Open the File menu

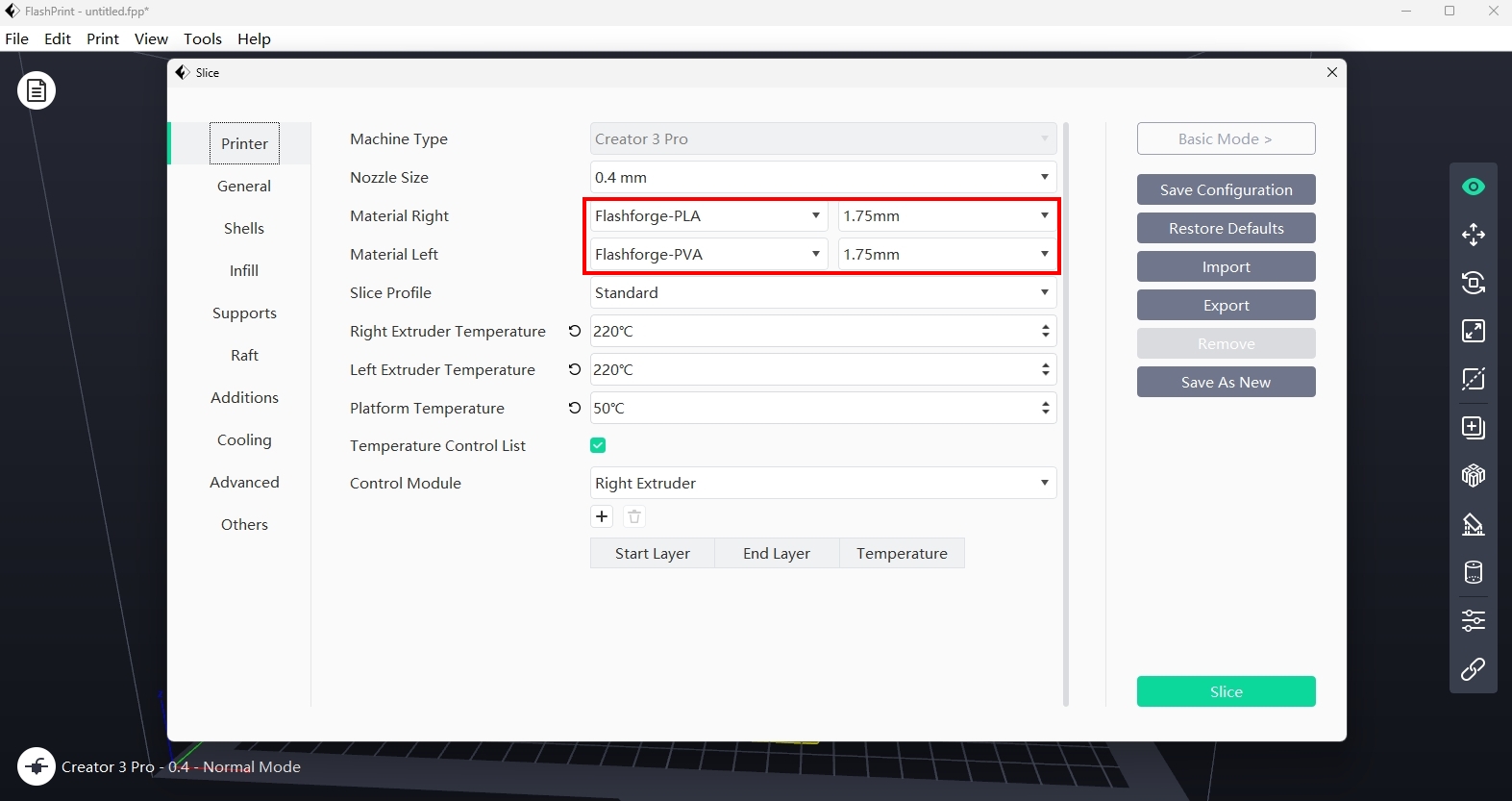17,38
